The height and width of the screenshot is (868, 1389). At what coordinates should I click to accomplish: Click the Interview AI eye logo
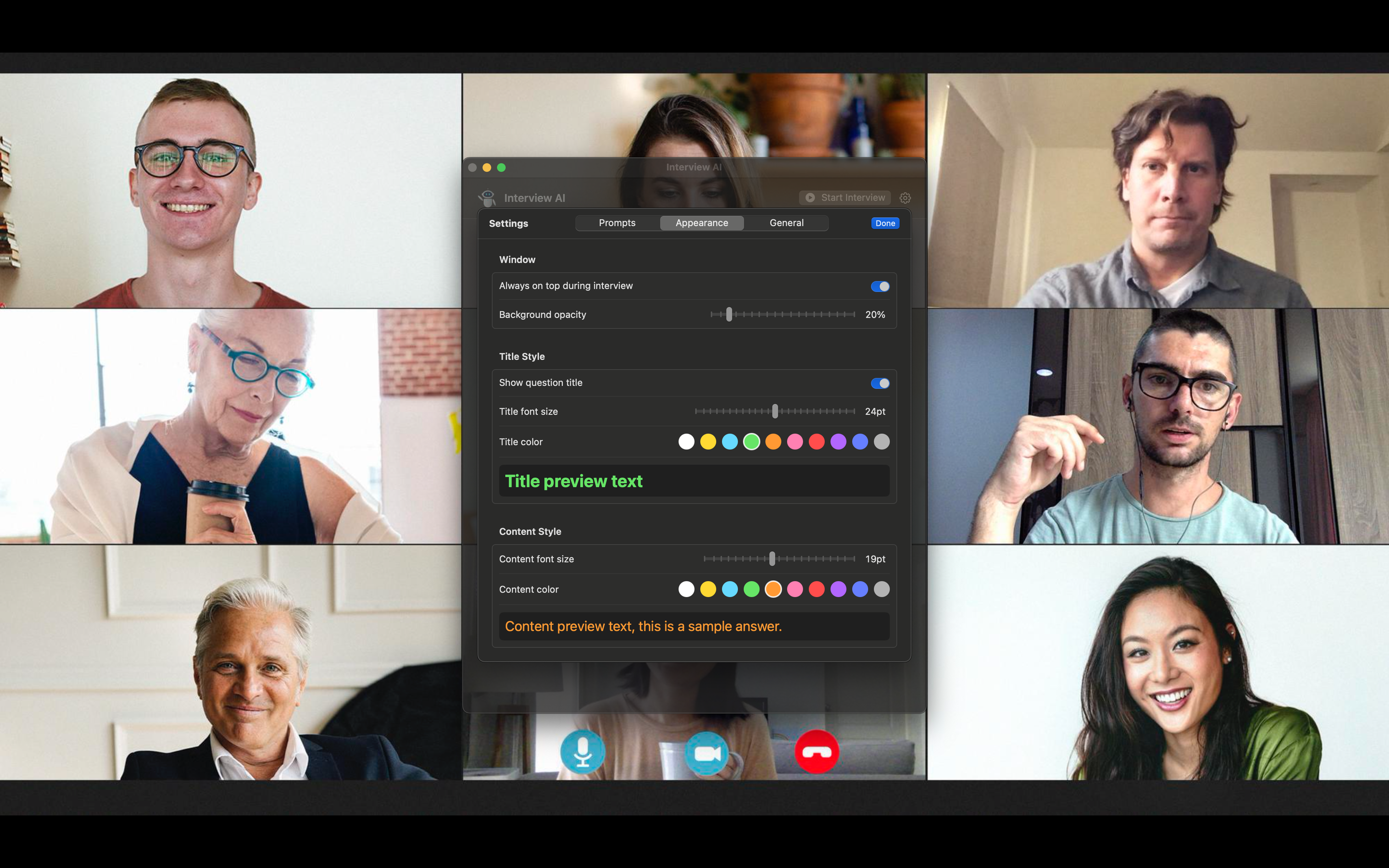487,198
